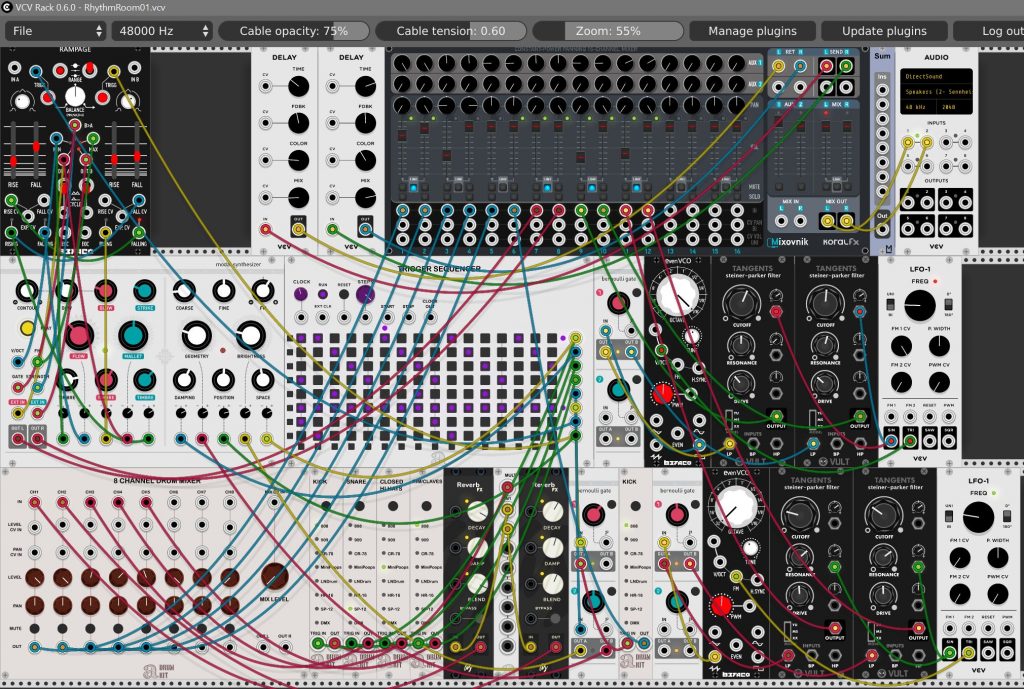Click the Rampage MIN output jack

57,138
